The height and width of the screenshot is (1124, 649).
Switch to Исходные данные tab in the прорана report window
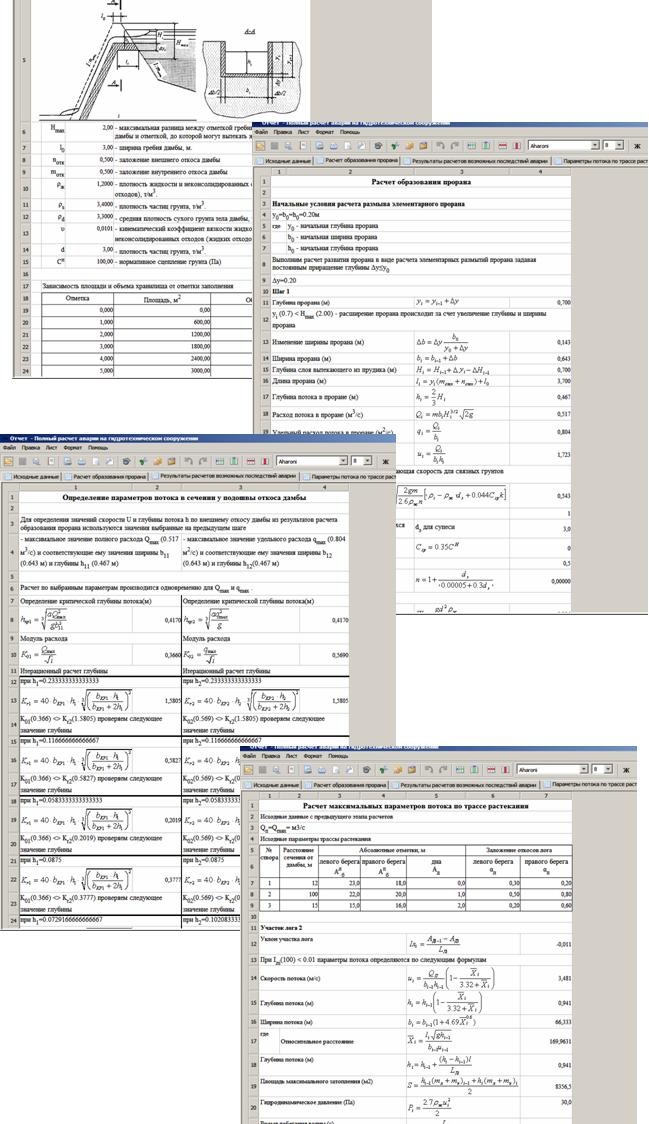286,160
